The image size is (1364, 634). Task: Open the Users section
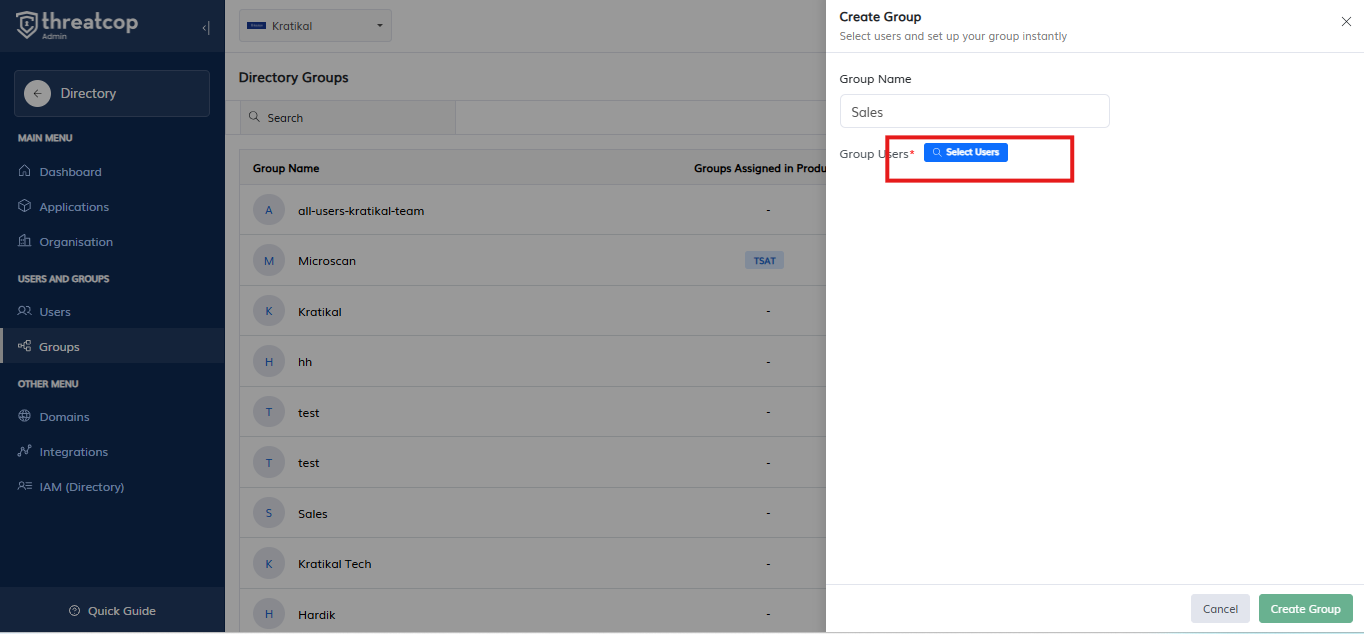pos(55,312)
